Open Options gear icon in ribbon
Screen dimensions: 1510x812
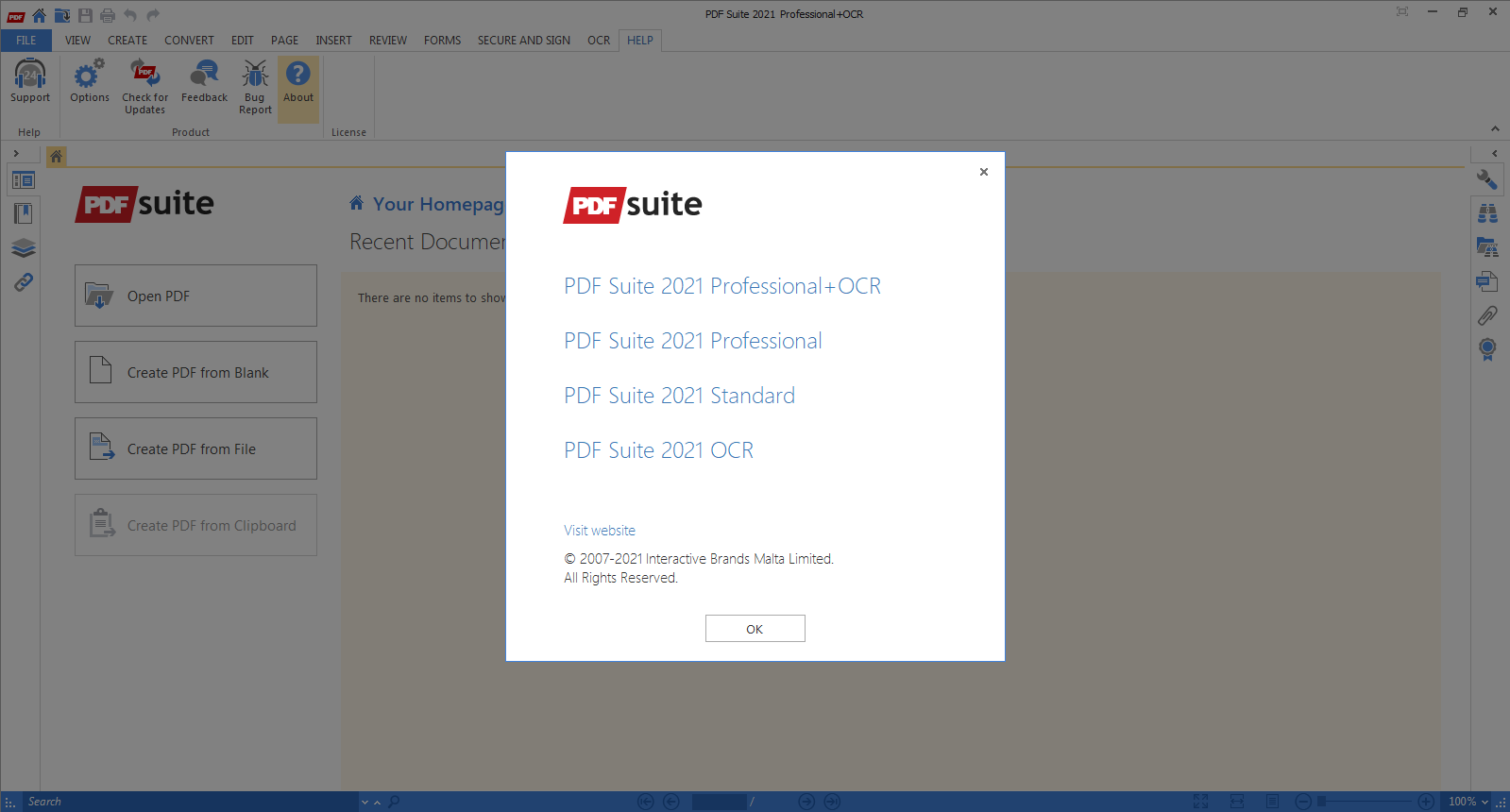point(90,75)
